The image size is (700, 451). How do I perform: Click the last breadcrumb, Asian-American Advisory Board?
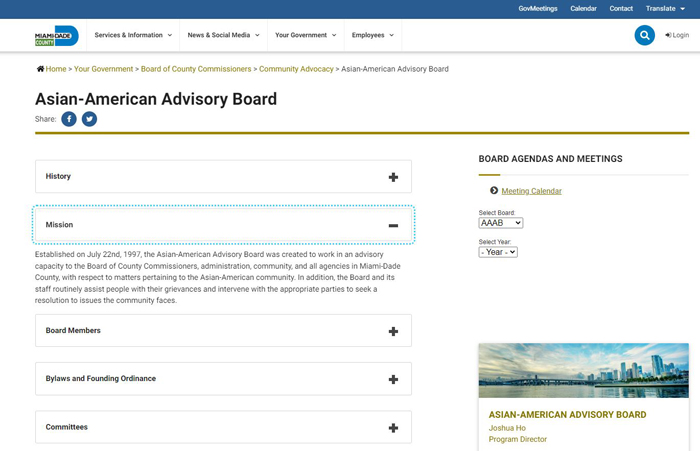coord(395,69)
